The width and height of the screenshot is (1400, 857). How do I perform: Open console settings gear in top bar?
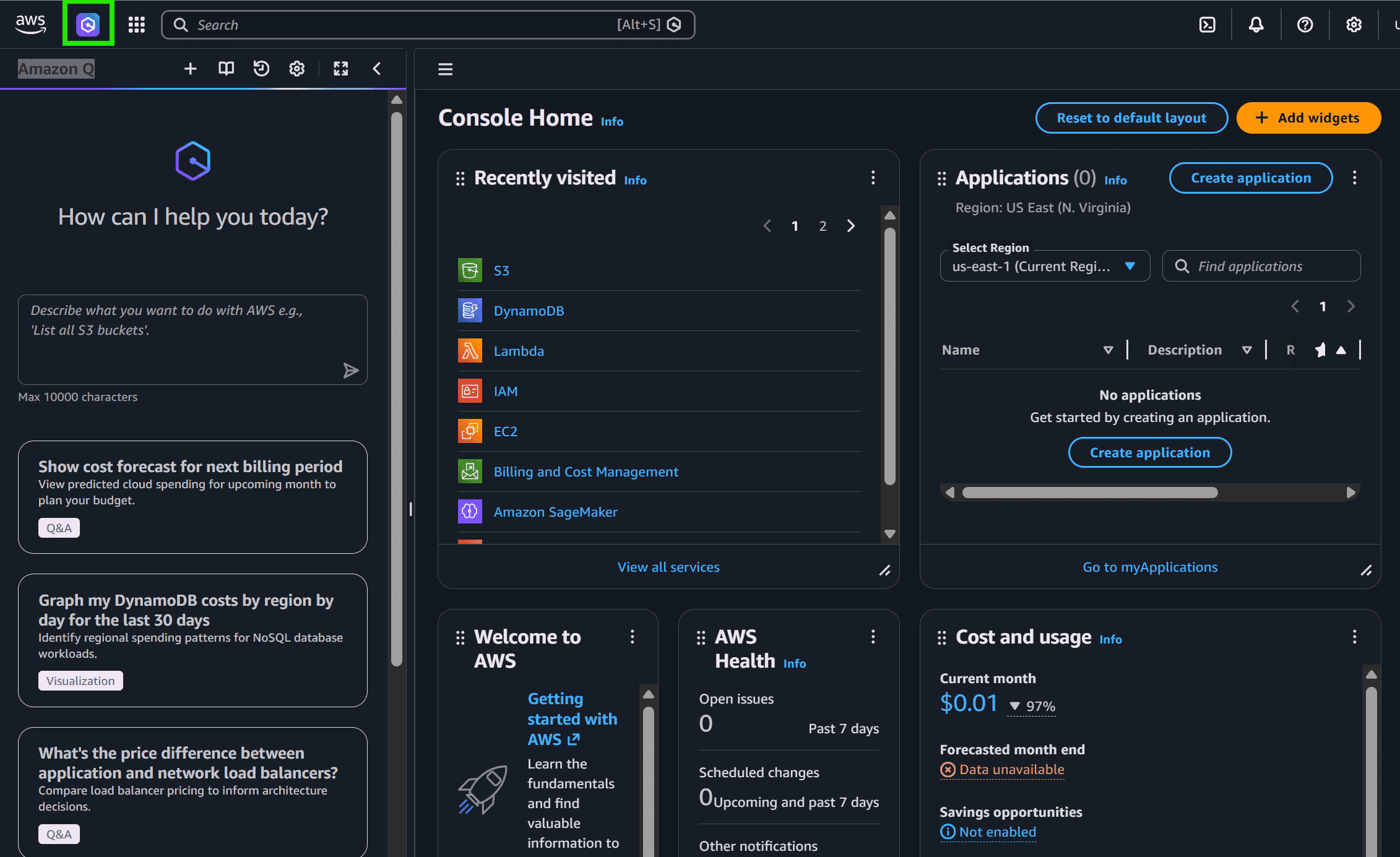click(1354, 24)
